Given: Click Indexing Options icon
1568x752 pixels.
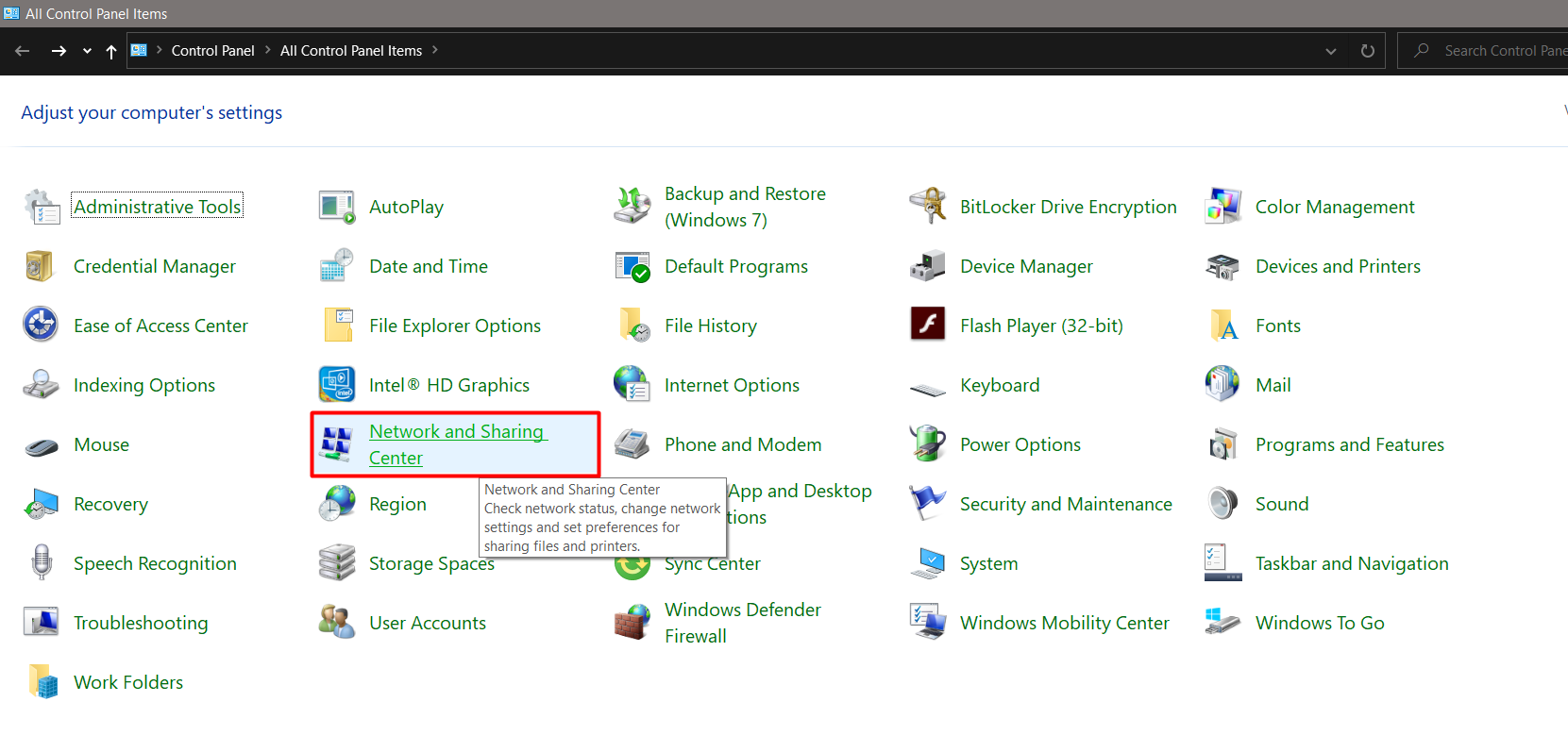Looking at the screenshot, I should [x=42, y=385].
